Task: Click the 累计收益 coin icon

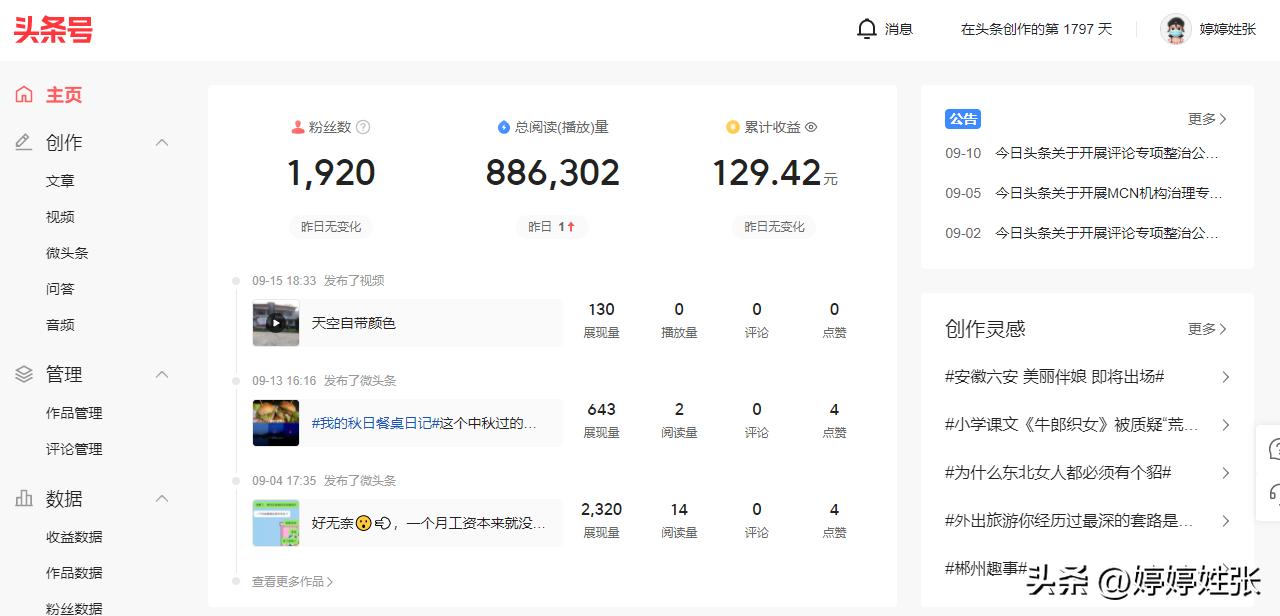Action: [x=733, y=127]
